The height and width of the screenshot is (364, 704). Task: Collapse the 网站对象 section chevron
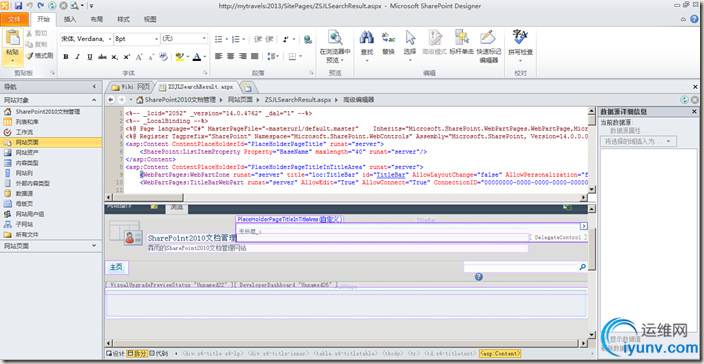94,100
